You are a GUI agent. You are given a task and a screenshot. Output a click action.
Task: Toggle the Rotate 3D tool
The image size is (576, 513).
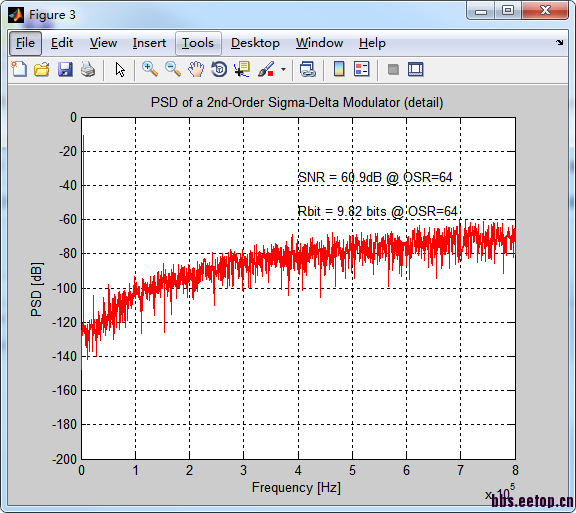click(x=219, y=69)
